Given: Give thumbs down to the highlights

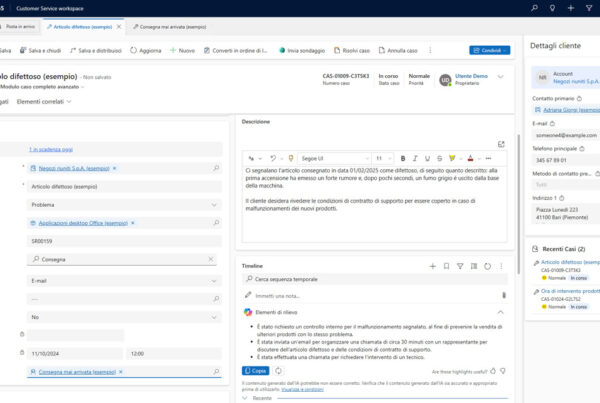Looking at the screenshot, I should click(x=503, y=371).
